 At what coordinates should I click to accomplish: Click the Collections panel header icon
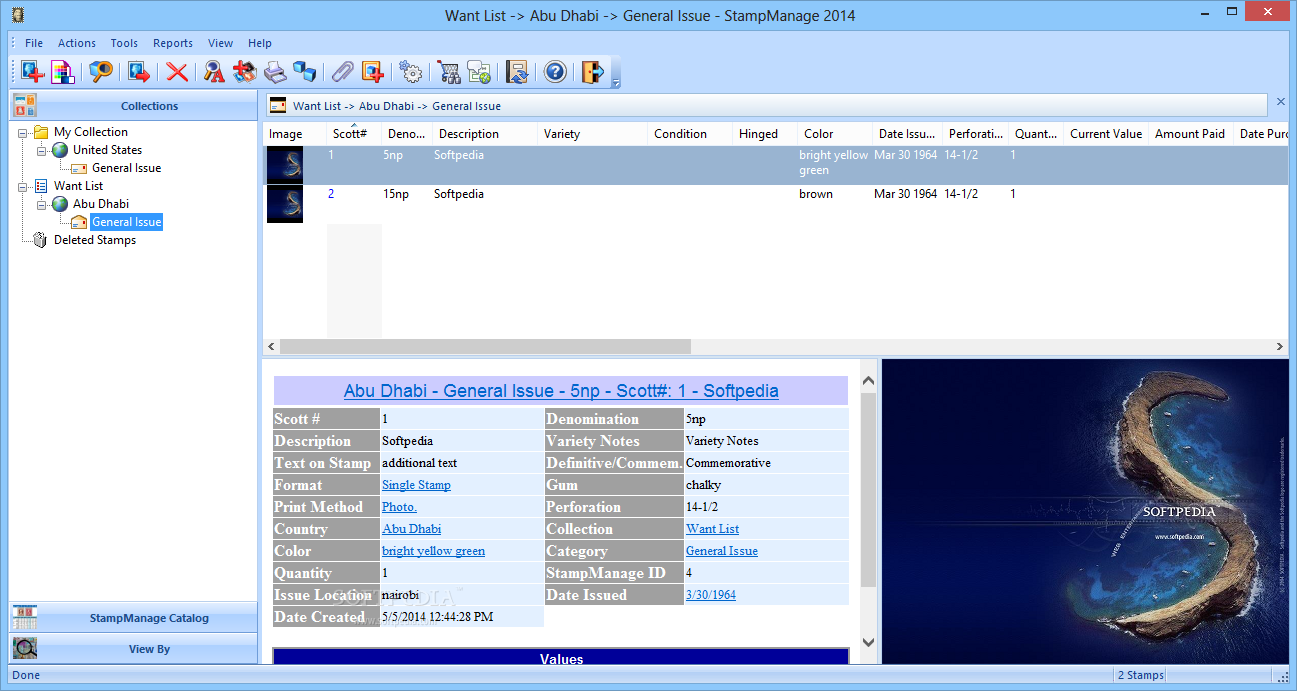tap(24, 105)
